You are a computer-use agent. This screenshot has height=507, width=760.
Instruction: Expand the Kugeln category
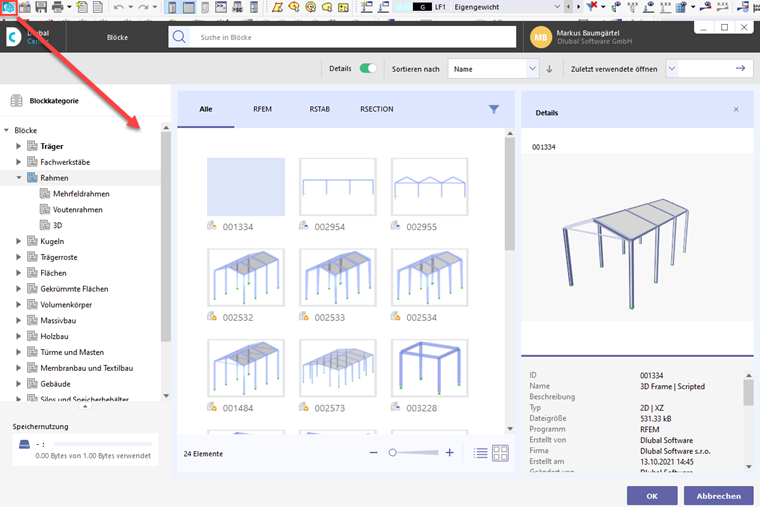click(x=18, y=241)
